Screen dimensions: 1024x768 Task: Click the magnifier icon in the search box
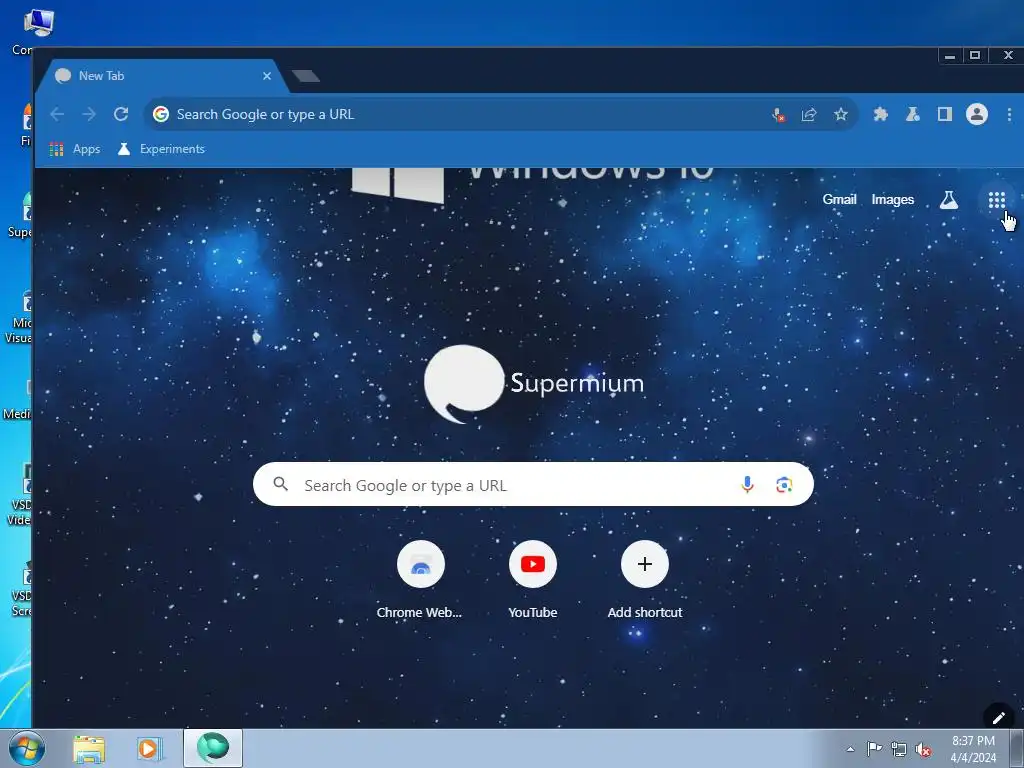click(281, 484)
